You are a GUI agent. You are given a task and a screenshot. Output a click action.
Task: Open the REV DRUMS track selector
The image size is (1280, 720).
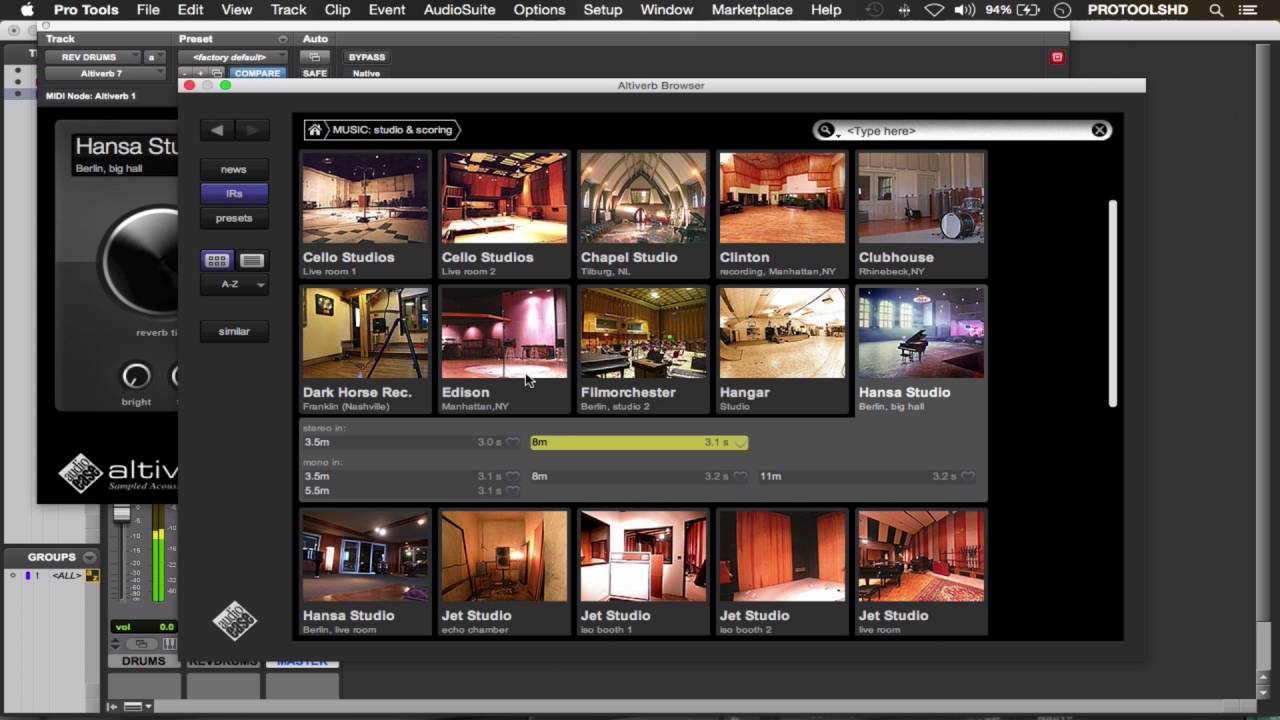click(x=94, y=57)
